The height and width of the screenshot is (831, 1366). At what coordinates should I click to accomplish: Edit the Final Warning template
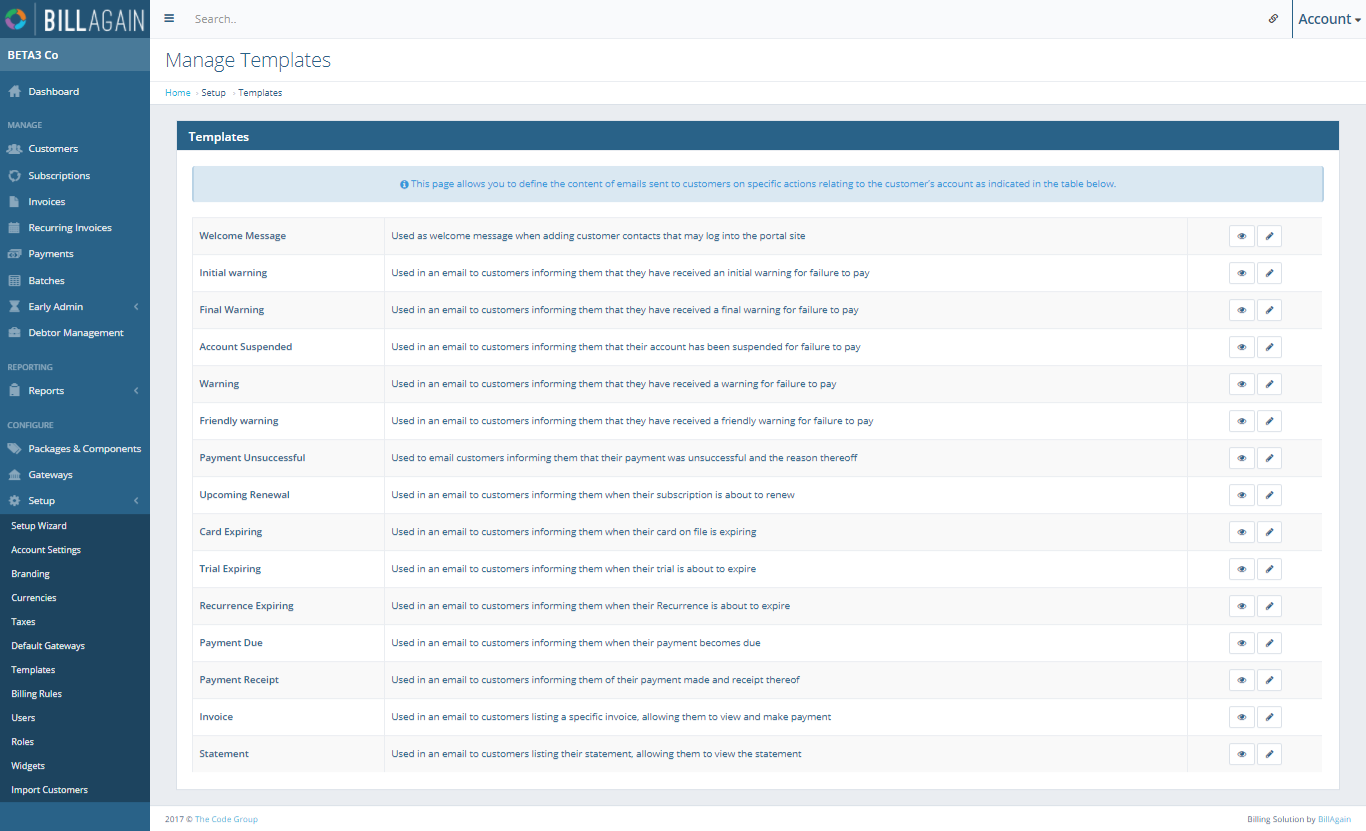[x=1269, y=310]
